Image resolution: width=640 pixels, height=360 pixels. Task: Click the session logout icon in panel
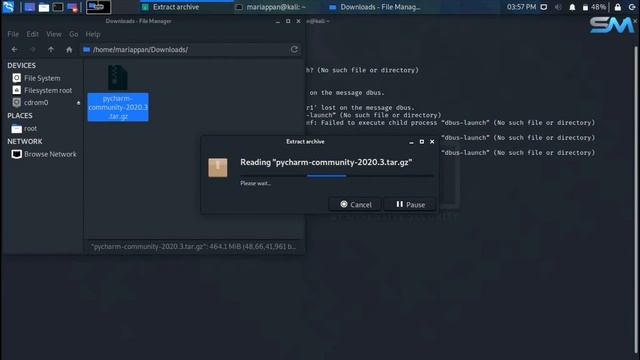tap(632, 7)
